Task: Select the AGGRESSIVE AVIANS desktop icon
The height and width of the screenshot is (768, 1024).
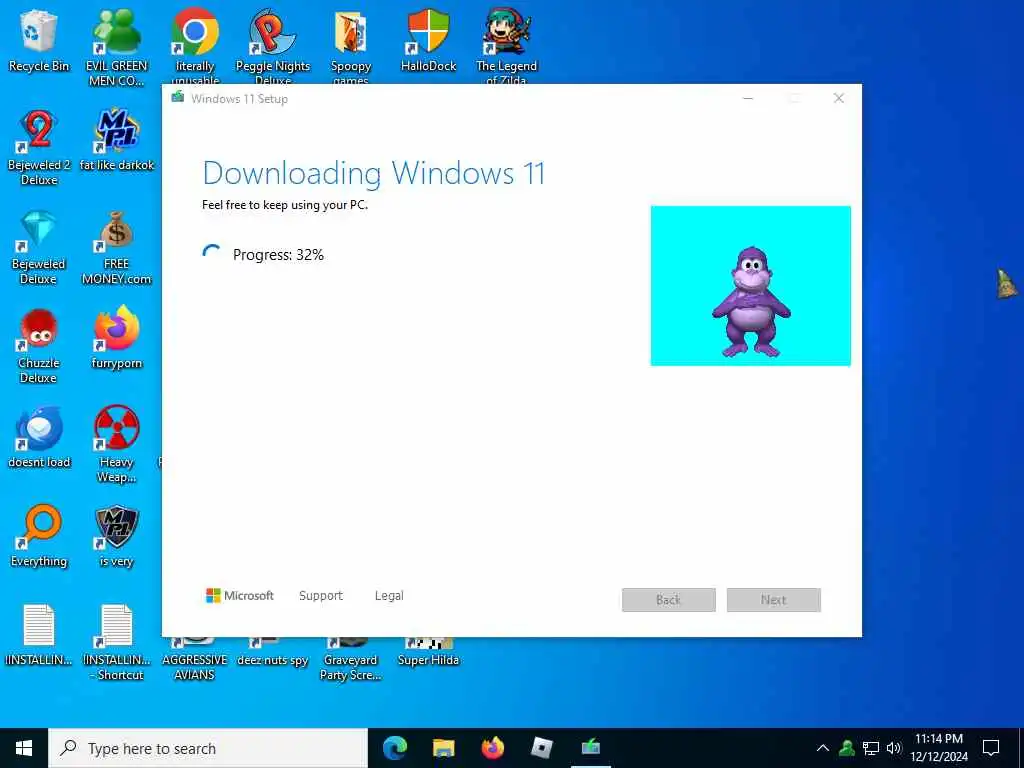Action: 195,660
